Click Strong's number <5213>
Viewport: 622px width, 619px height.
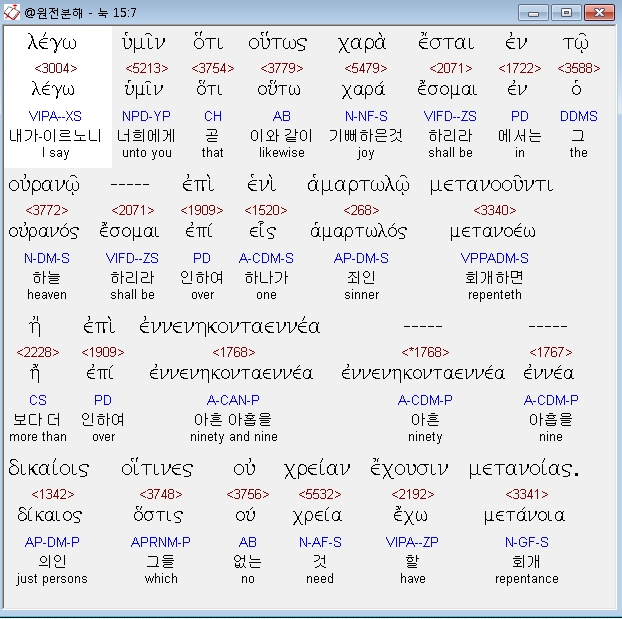point(147,68)
